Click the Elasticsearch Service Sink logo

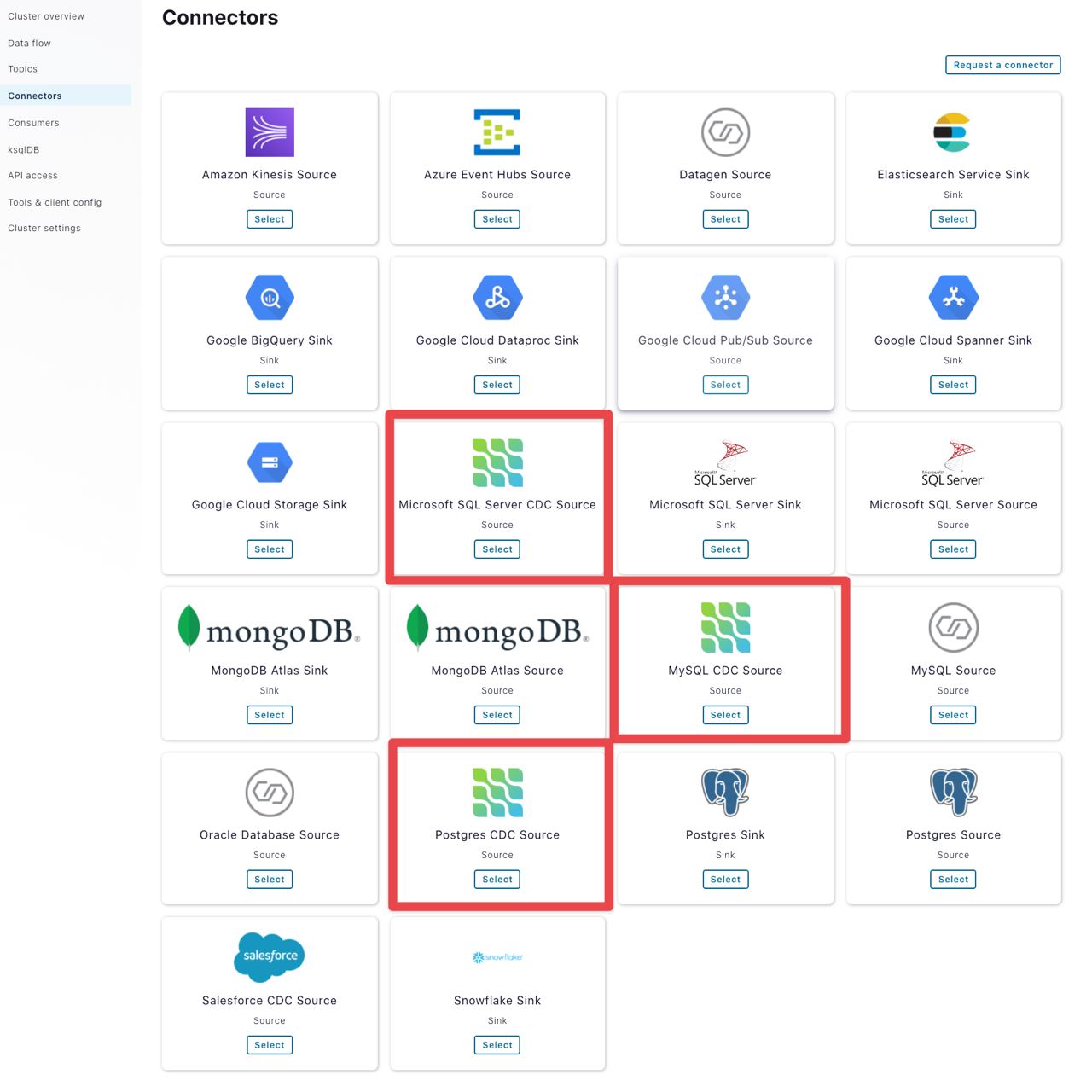click(x=952, y=132)
